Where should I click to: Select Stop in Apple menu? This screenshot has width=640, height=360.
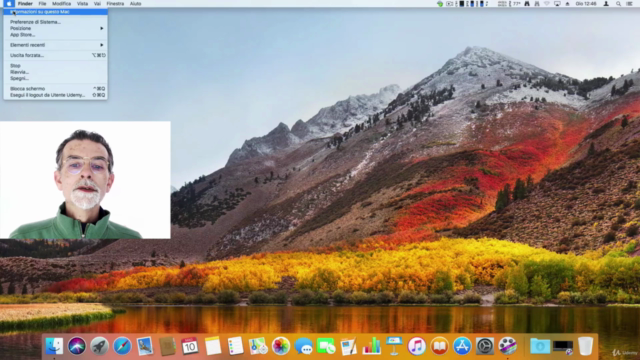tap(56, 66)
